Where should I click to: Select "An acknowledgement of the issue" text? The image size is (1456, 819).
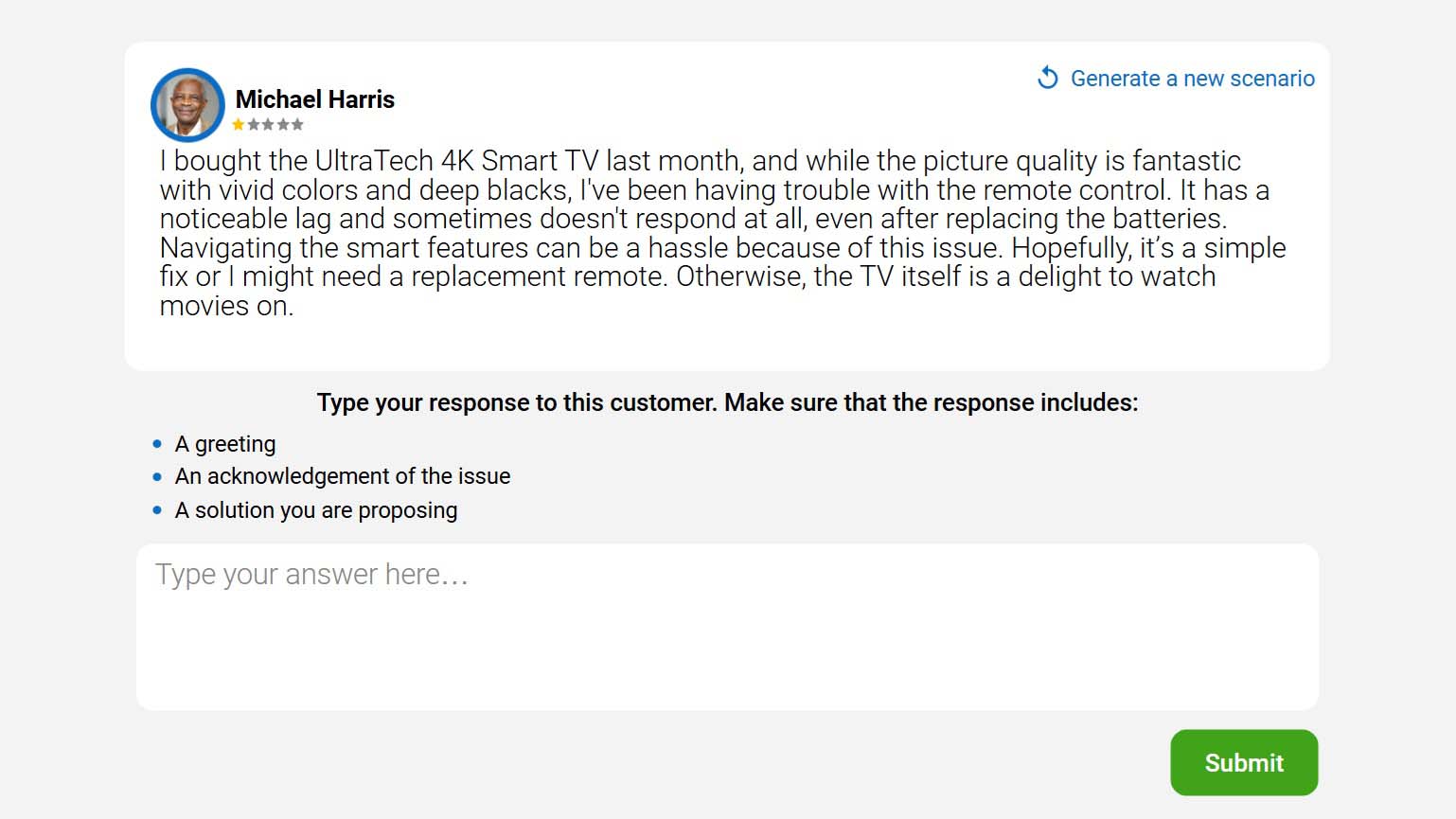[x=343, y=476]
